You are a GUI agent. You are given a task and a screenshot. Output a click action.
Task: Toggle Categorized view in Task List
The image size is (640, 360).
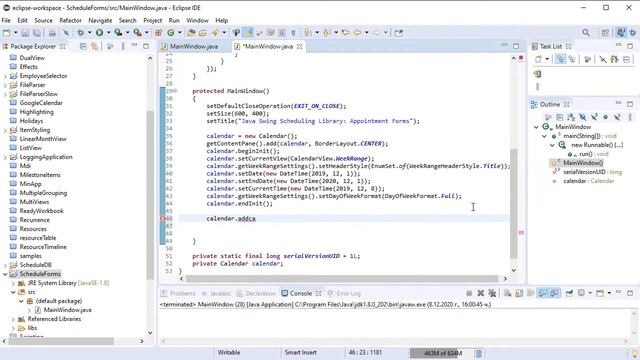point(561,59)
